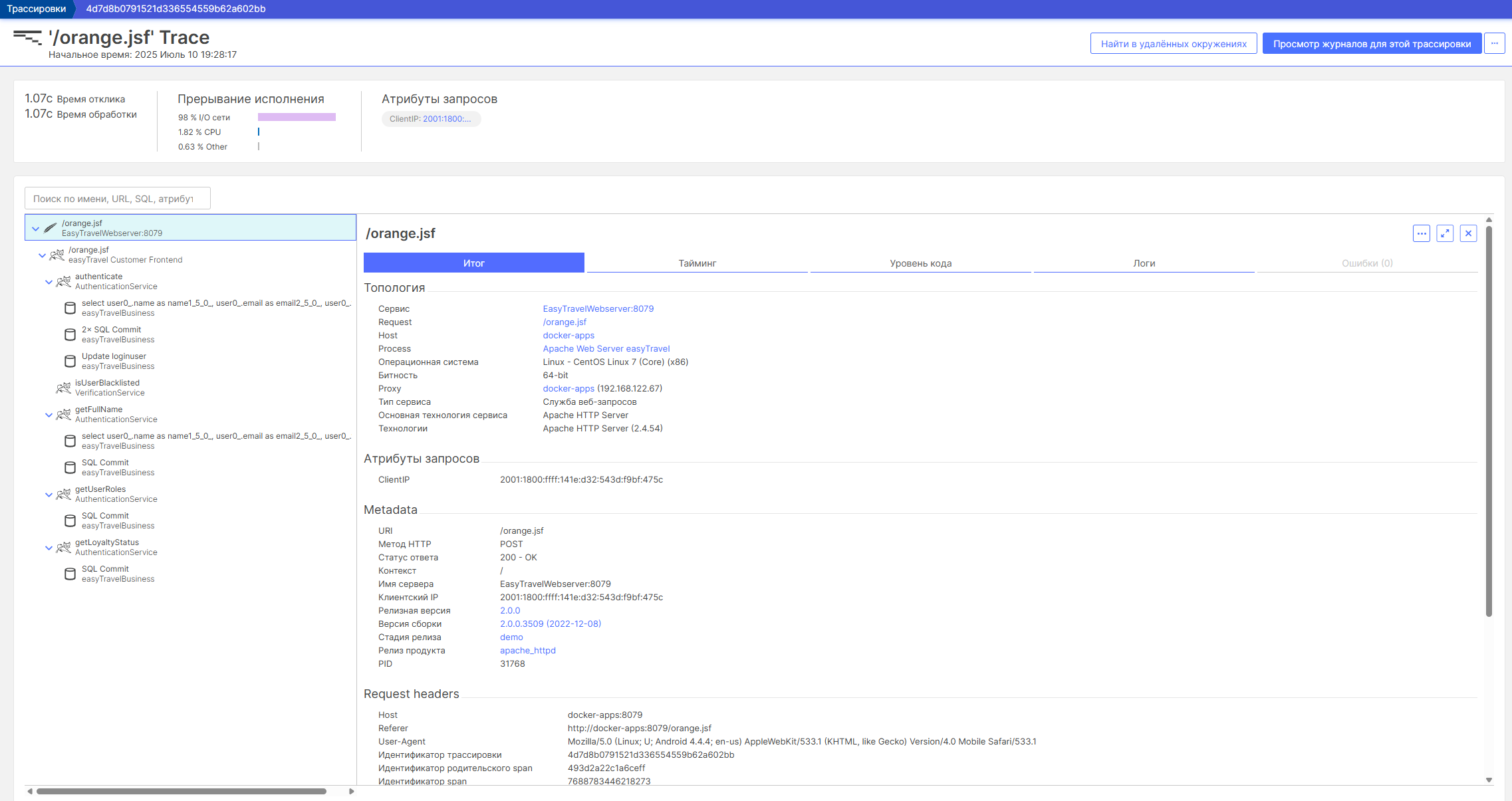Image resolution: width=1512 pixels, height=801 pixels.
Task: Switch to the Тайминг tab
Action: pos(697,263)
